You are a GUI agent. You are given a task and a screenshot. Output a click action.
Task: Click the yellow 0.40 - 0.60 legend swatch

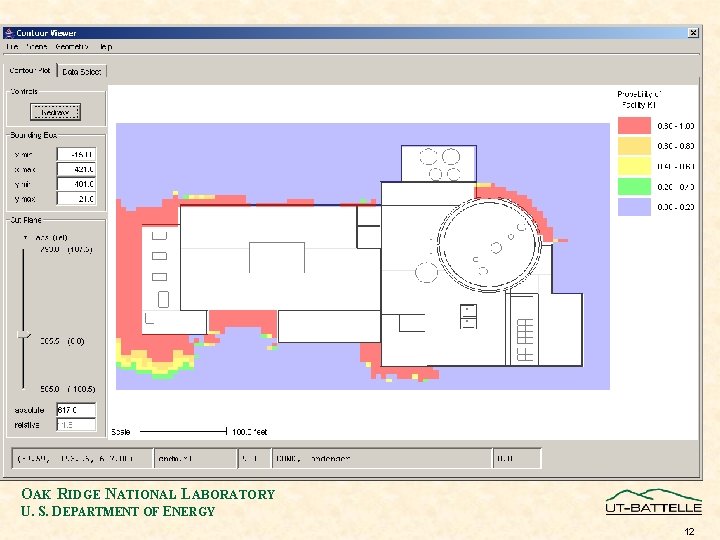coord(634,166)
